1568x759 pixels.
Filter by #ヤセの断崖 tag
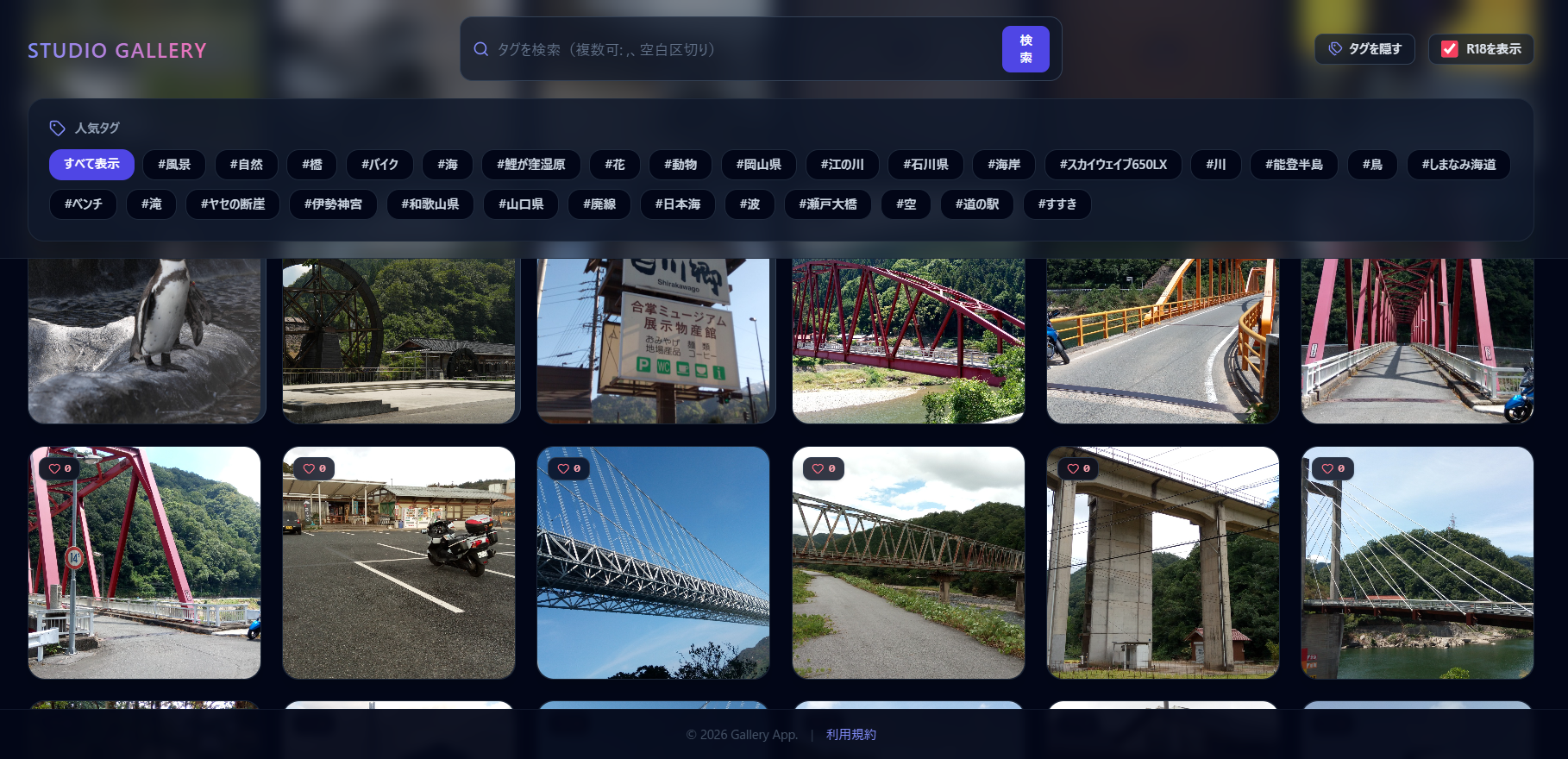233,204
